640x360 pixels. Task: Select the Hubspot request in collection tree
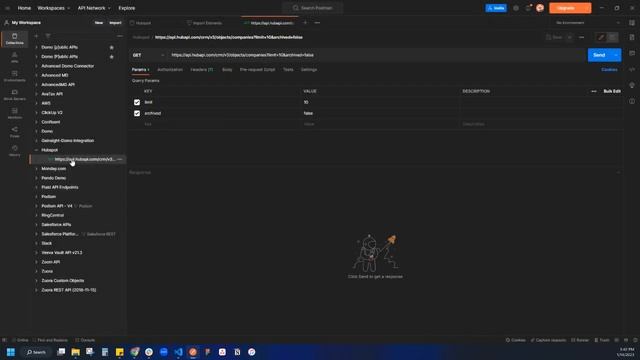(78, 160)
